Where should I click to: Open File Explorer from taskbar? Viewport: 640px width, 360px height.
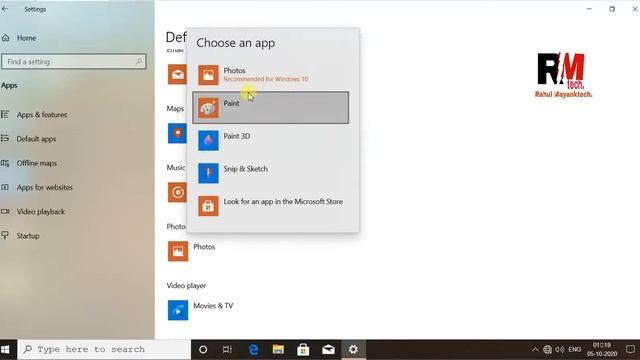click(x=278, y=349)
